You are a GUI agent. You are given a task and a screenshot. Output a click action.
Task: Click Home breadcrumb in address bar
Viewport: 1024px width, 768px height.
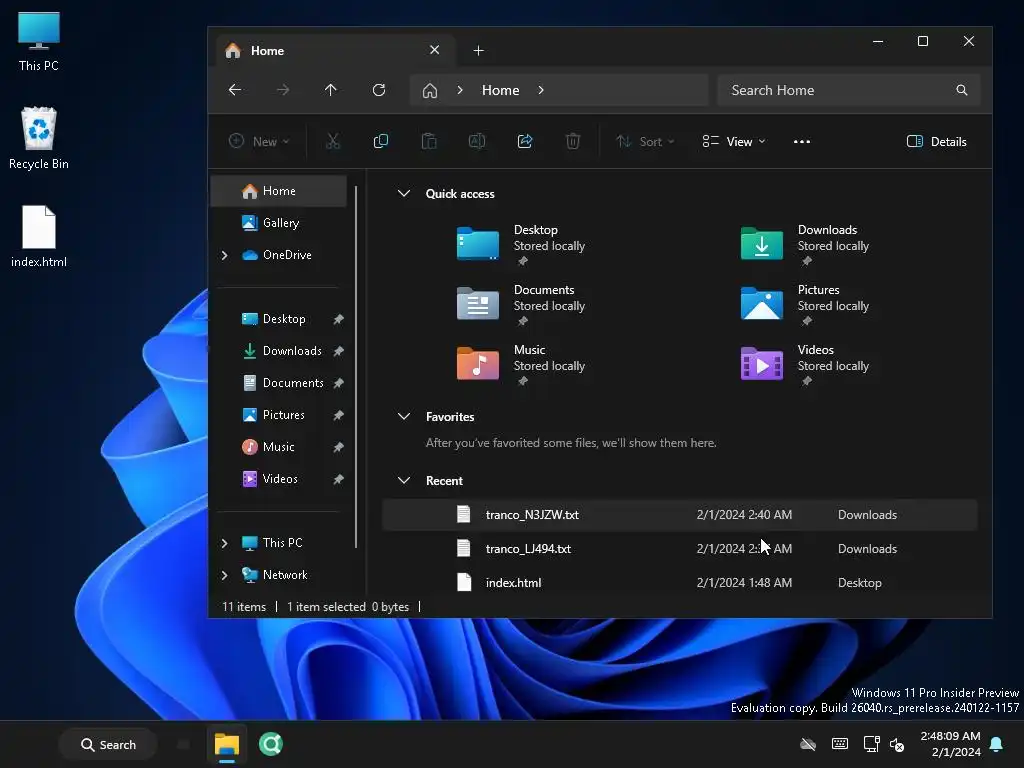[500, 90]
